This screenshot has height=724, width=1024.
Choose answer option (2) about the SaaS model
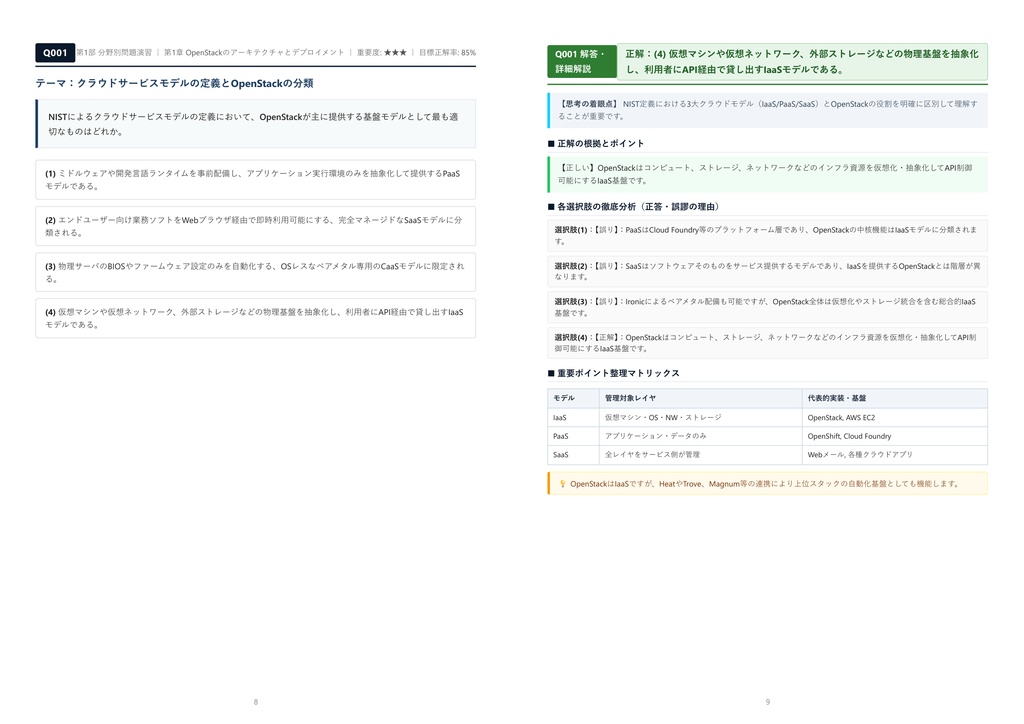[x=255, y=226]
